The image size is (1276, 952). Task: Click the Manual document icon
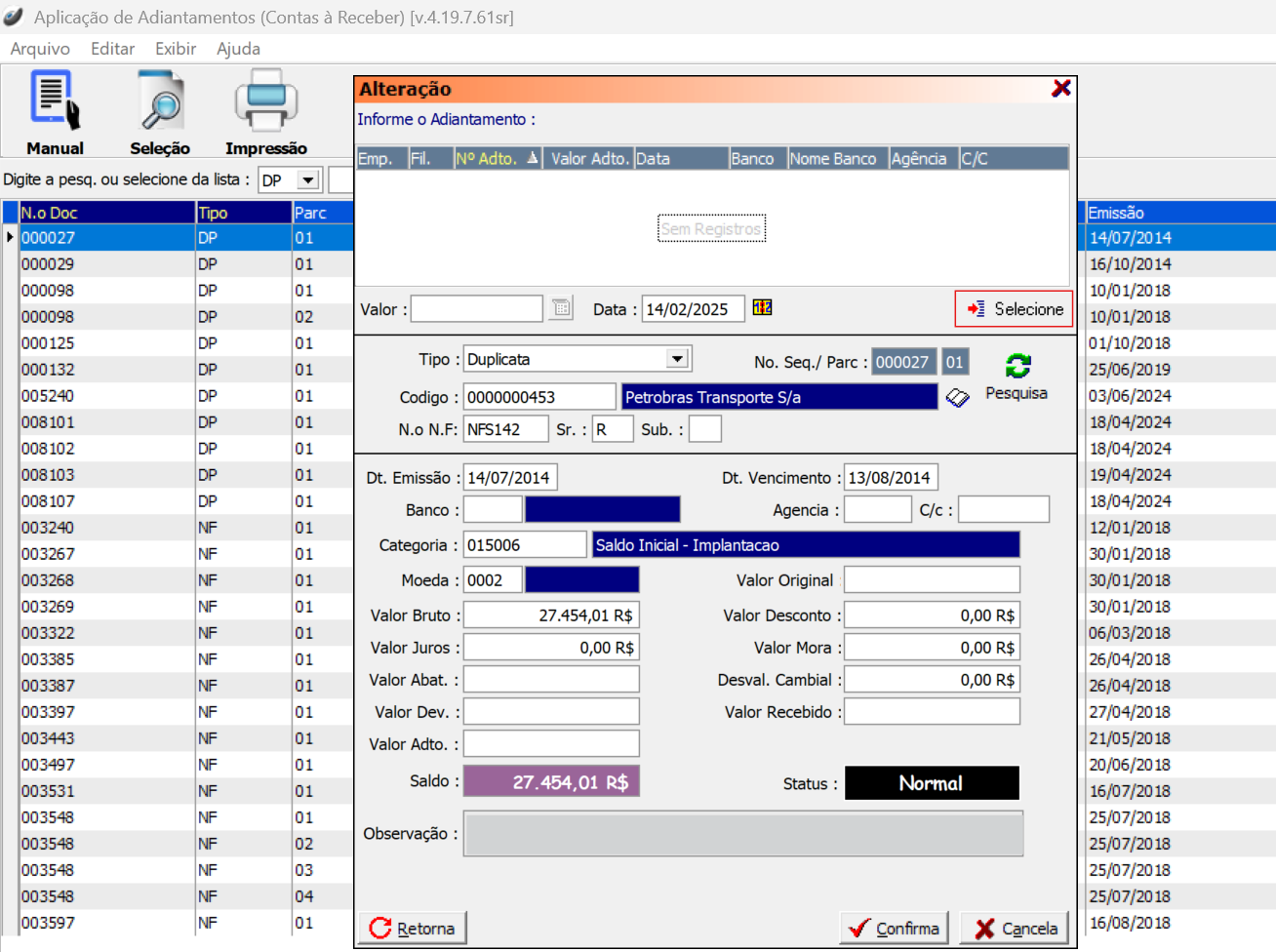55,100
